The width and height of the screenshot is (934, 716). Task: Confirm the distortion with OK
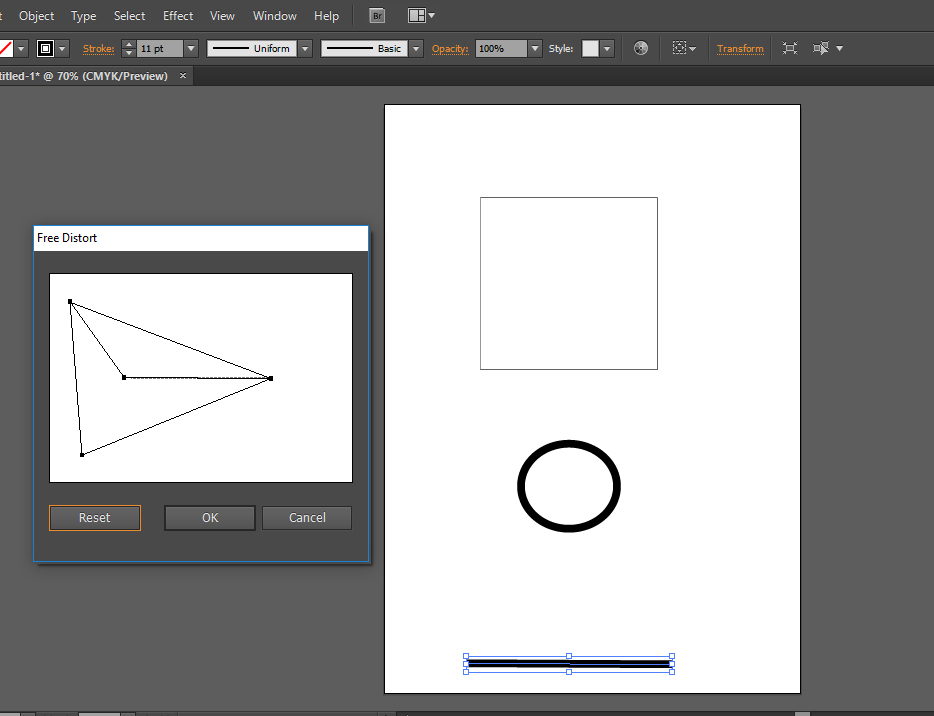209,518
